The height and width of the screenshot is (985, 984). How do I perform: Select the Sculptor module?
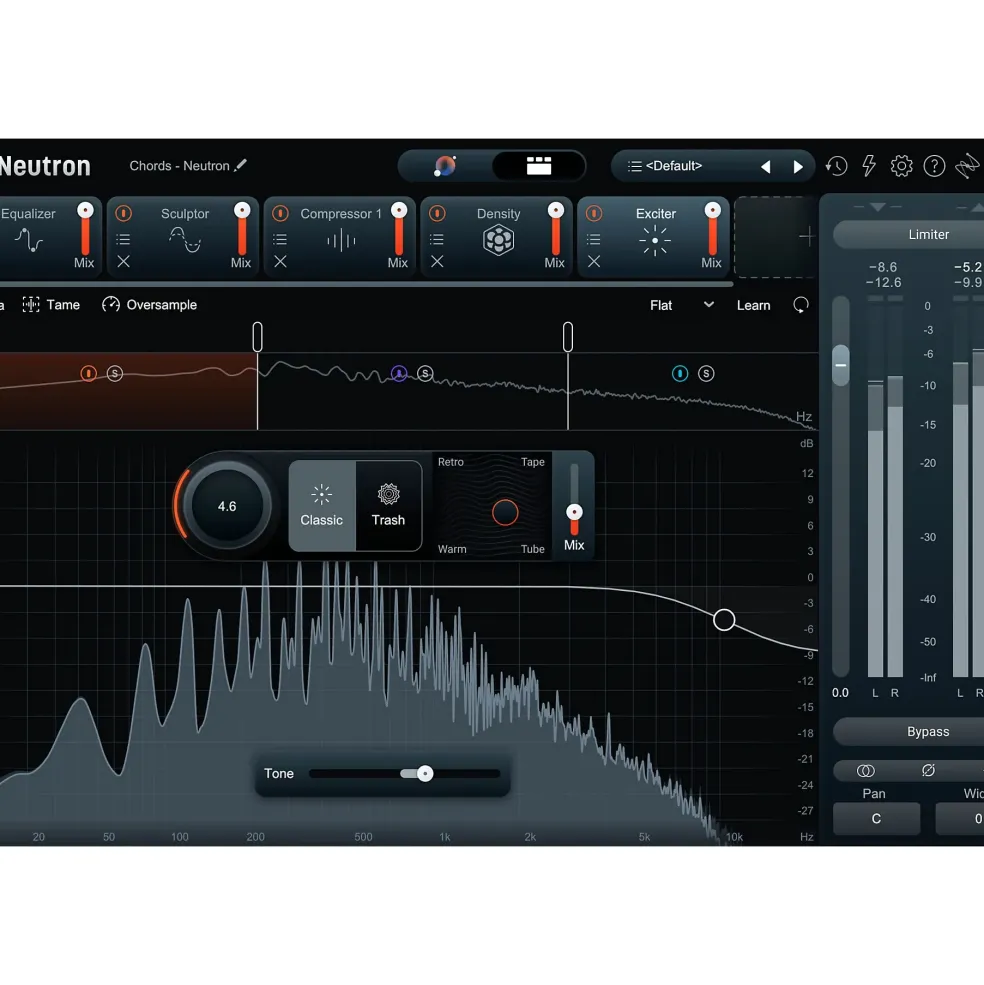(x=185, y=237)
